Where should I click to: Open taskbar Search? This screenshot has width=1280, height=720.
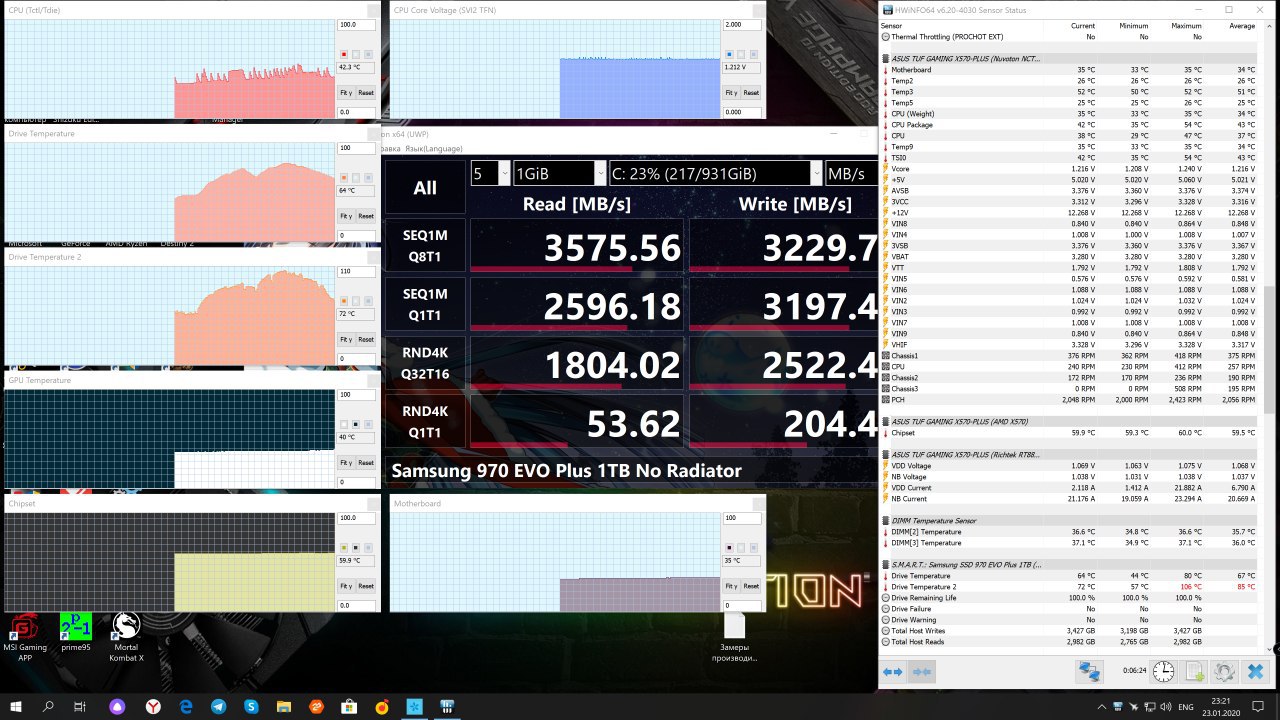pos(49,706)
